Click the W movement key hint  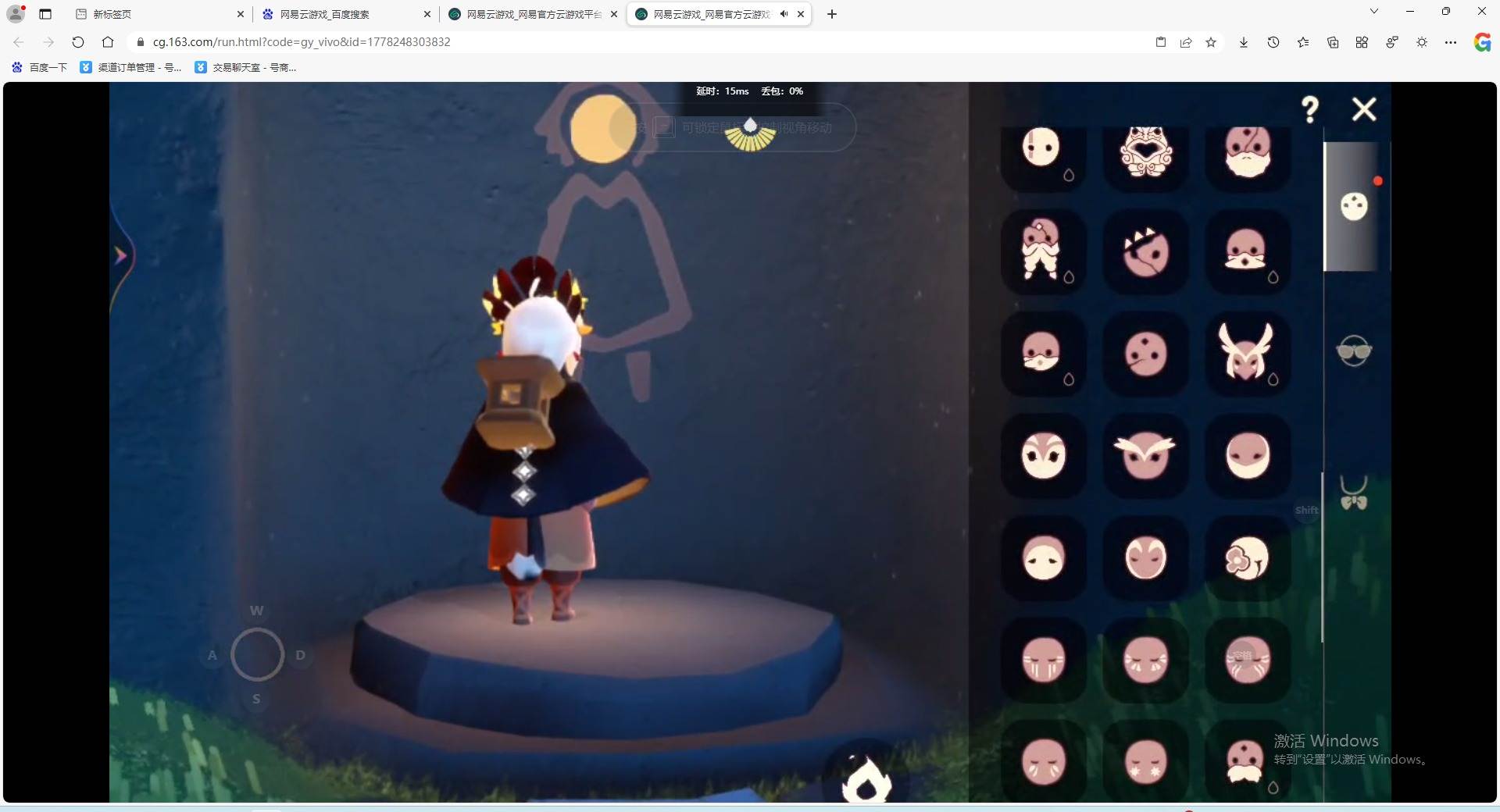256,611
